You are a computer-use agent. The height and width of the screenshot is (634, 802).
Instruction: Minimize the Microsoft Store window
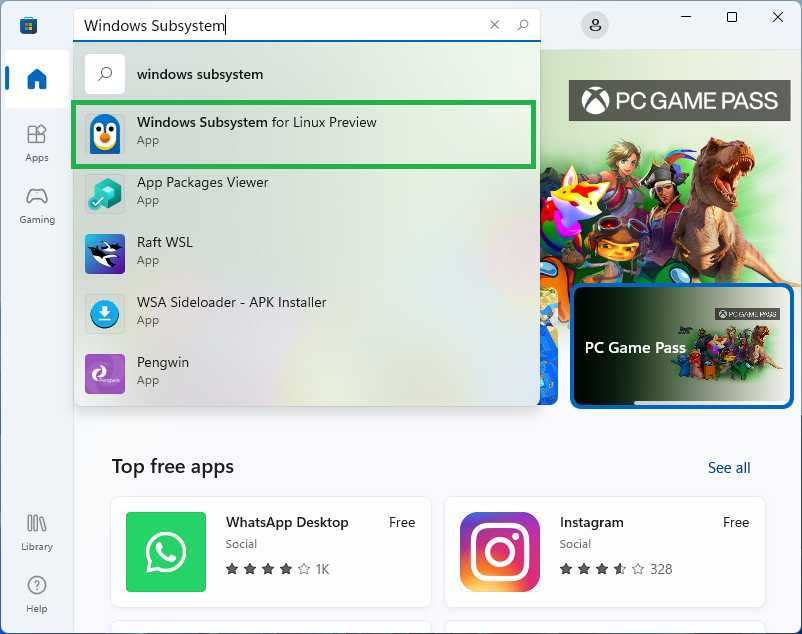(685, 17)
